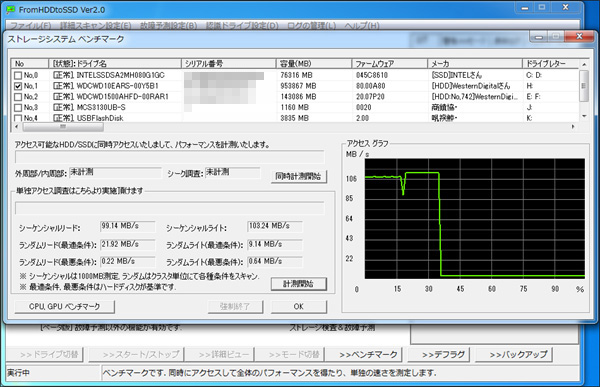The width and height of the screenshot is (600, 387).
Task: Sort by the シリアル番号 column header
Action: coord(228,64)
